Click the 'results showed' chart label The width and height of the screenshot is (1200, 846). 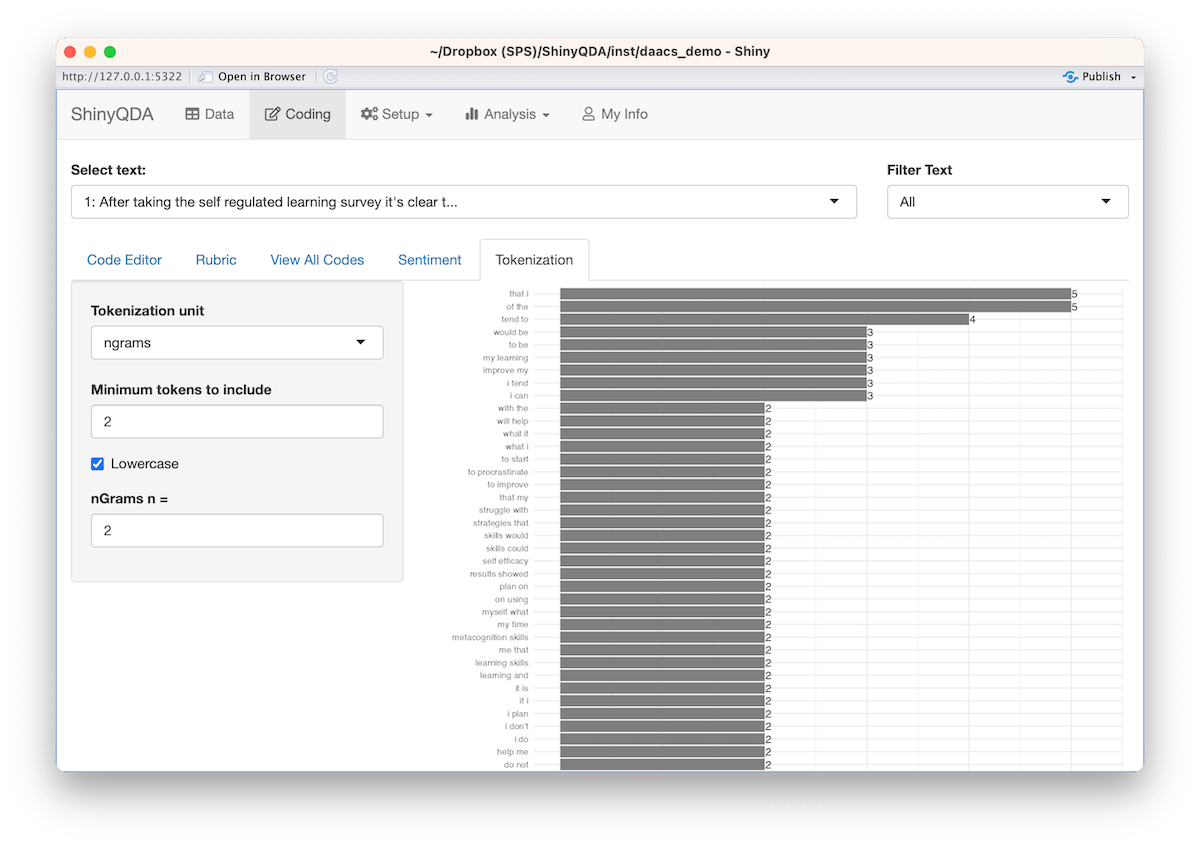[x=499, y=574]
